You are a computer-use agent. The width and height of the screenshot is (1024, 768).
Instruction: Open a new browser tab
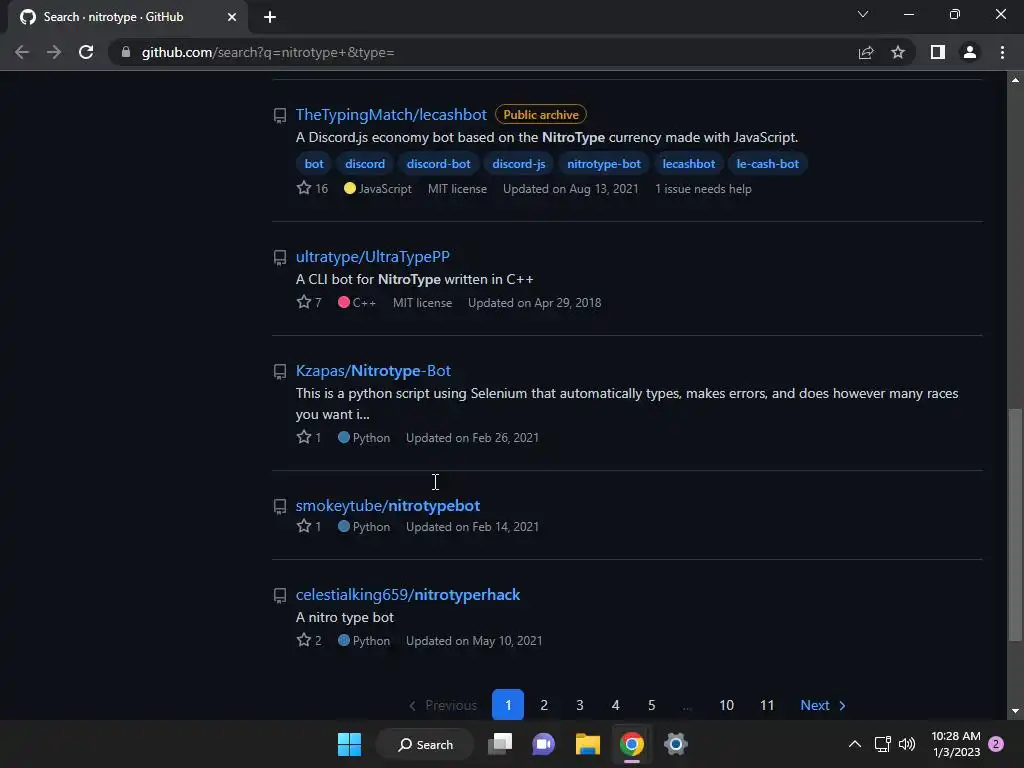pos(270,17)
